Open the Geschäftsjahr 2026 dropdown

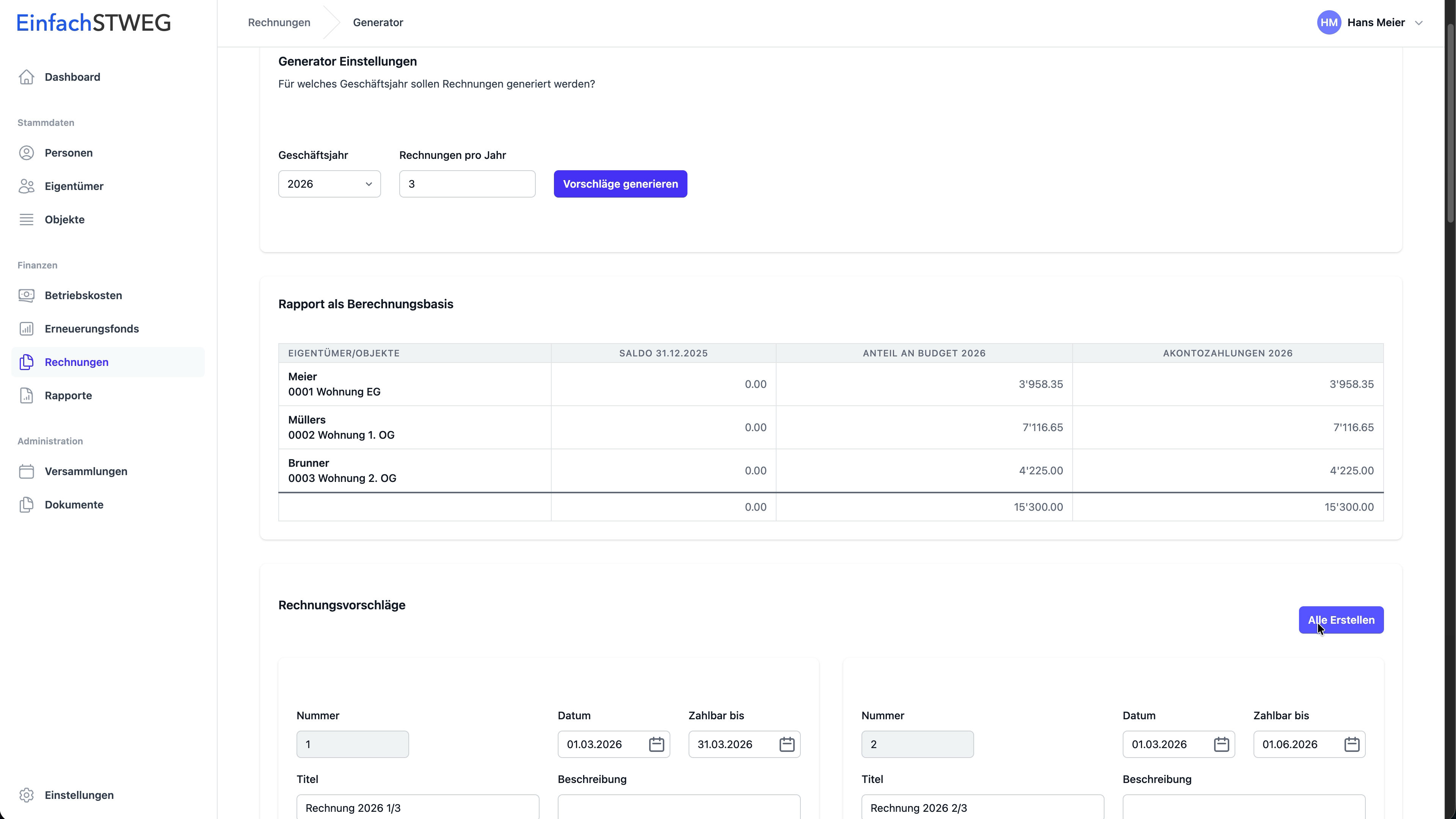(329, 184)
